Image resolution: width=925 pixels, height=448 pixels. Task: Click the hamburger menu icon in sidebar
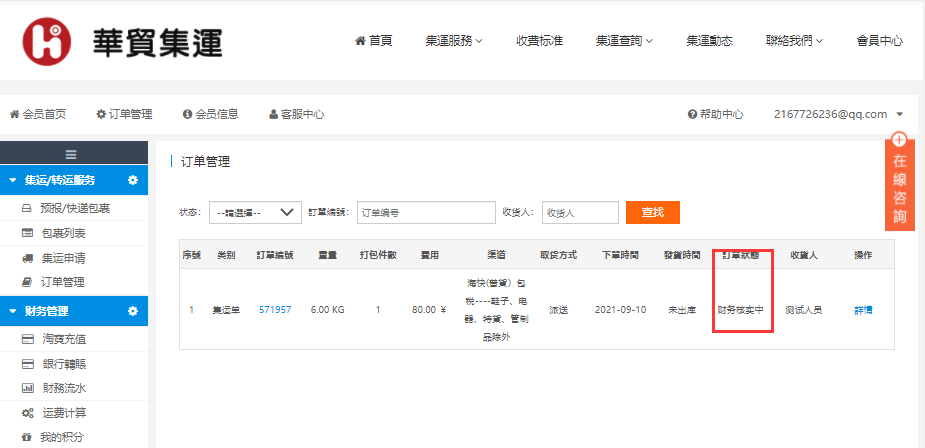pyautogui.click(x=71, y=154)
